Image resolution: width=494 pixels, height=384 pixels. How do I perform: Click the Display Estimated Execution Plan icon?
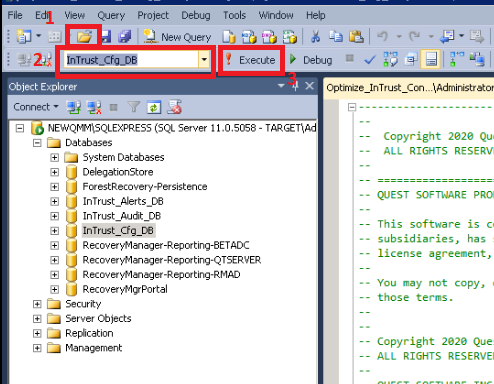pos(390,59)
